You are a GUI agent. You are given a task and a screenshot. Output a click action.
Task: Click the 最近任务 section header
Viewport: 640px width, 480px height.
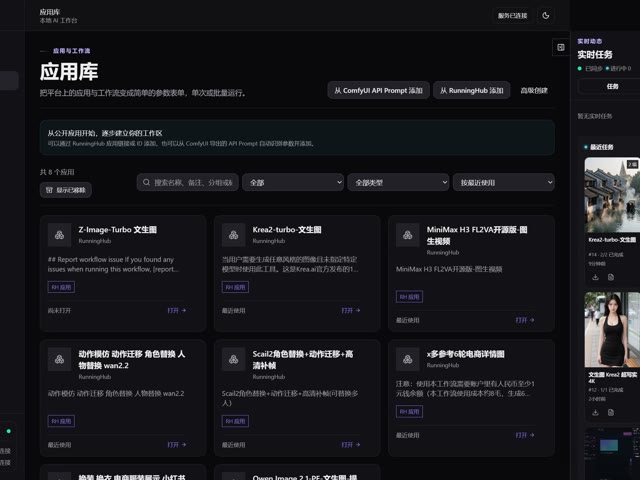602,147
